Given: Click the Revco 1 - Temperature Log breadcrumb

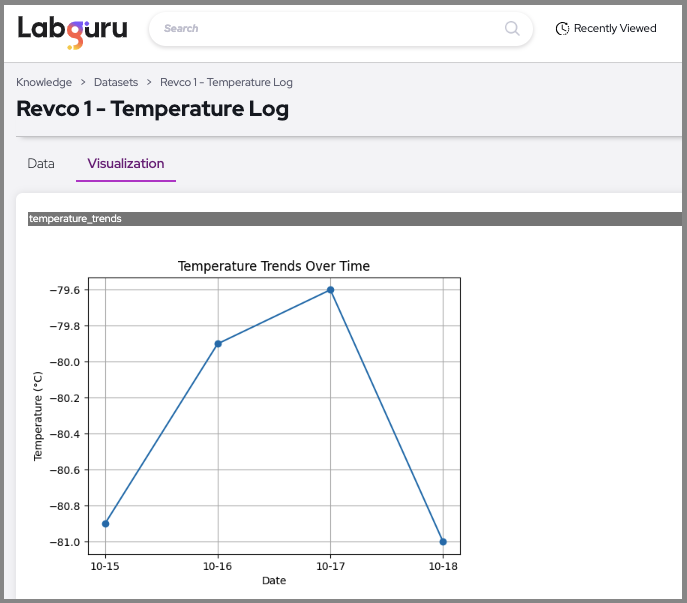Looking at the screenshot, I should pos(226,82).
